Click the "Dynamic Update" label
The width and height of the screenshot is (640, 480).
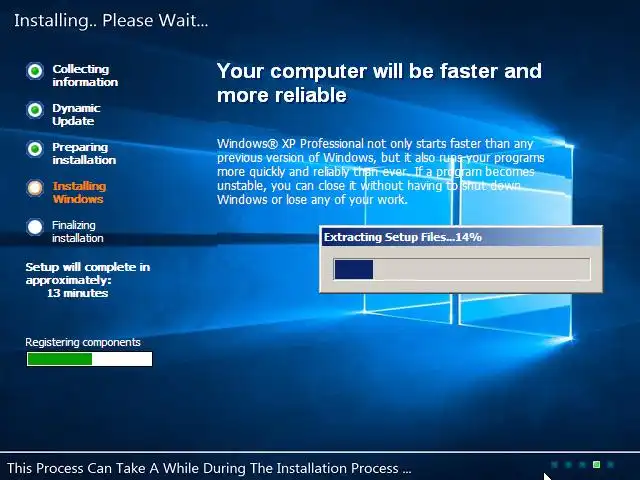click(76, 114)
